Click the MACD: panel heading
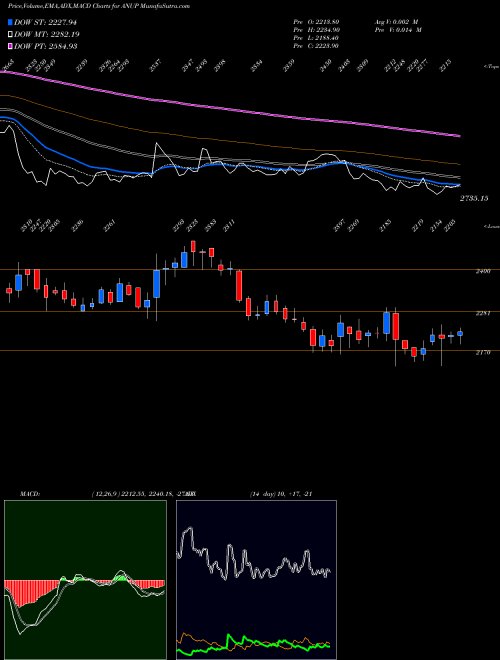Image resolution: width=500 pixels, height=660 pixels. 30,494
